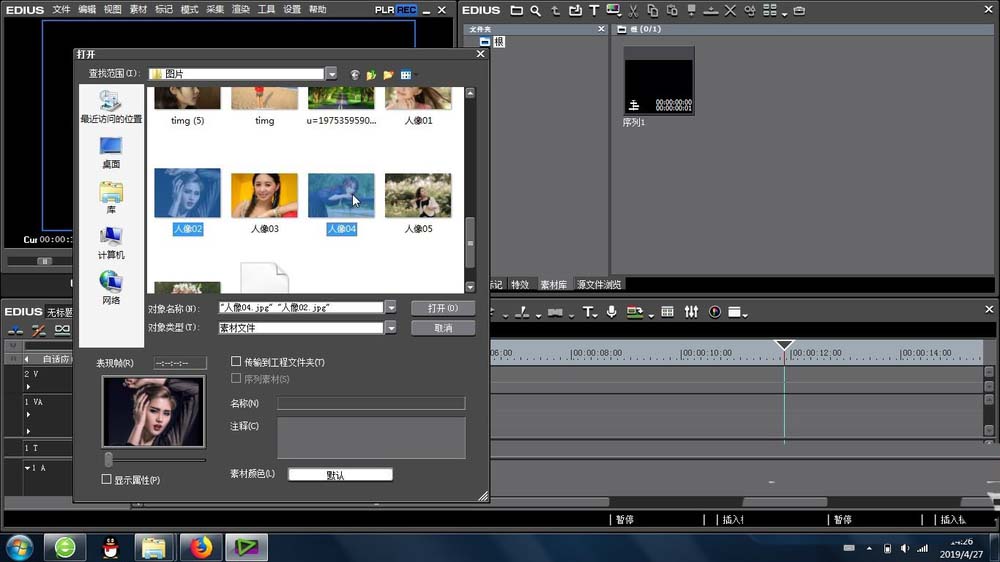The height and width of the screenshot is (562, 1000).
Task: Click the infinity link mode icon on timeline
Action: 62,330
